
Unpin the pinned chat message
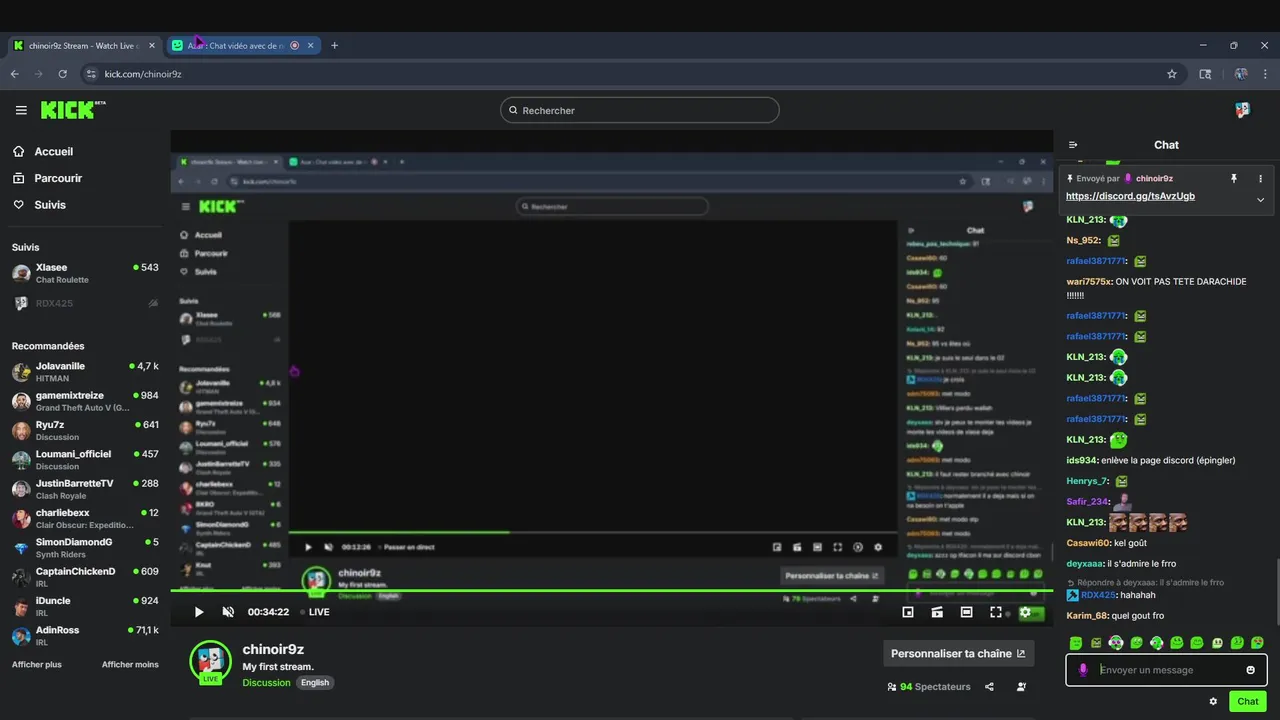[1234, 178]
